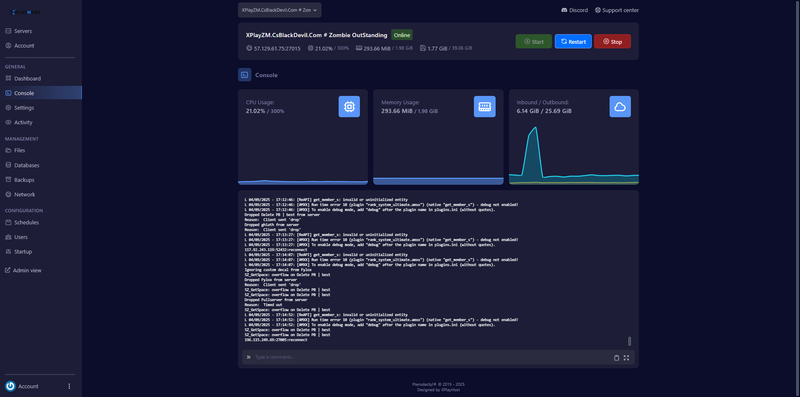Click the Network globe icon
Screen dimensions: 800x397
(x=8, y=194)
